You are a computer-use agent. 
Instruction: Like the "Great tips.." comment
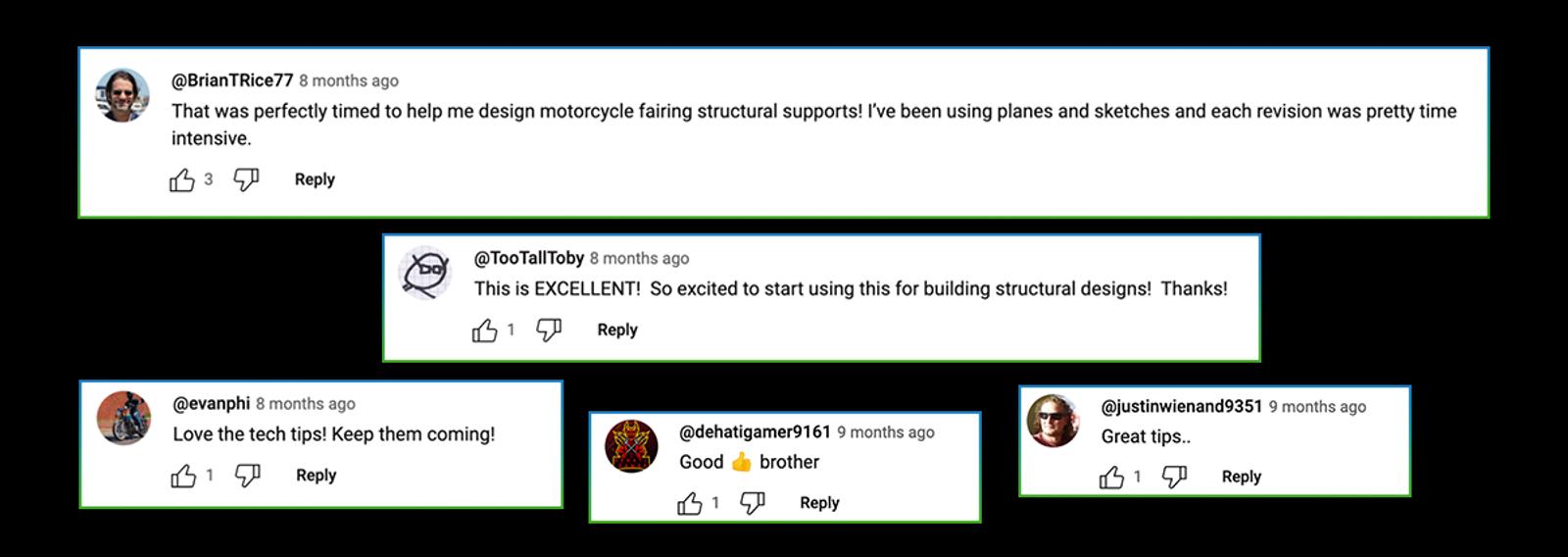(x=1111, y=478)
